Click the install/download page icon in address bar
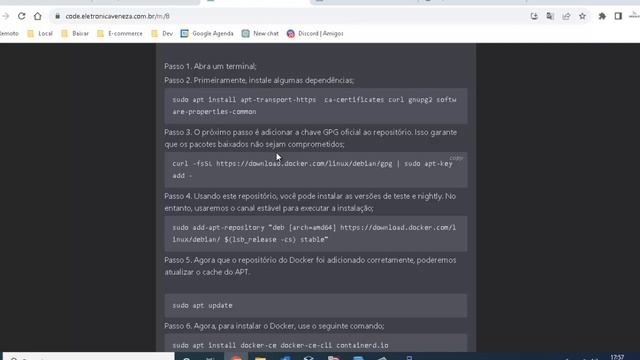 [534, 16]
